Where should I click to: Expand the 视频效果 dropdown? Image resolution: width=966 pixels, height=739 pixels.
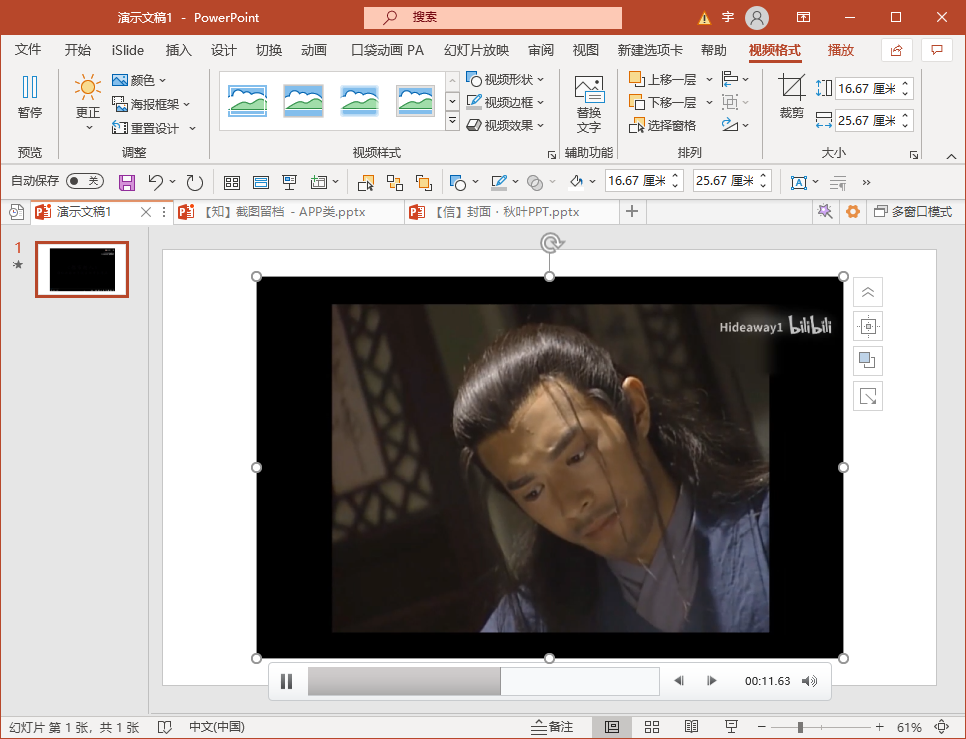(507, 125)
